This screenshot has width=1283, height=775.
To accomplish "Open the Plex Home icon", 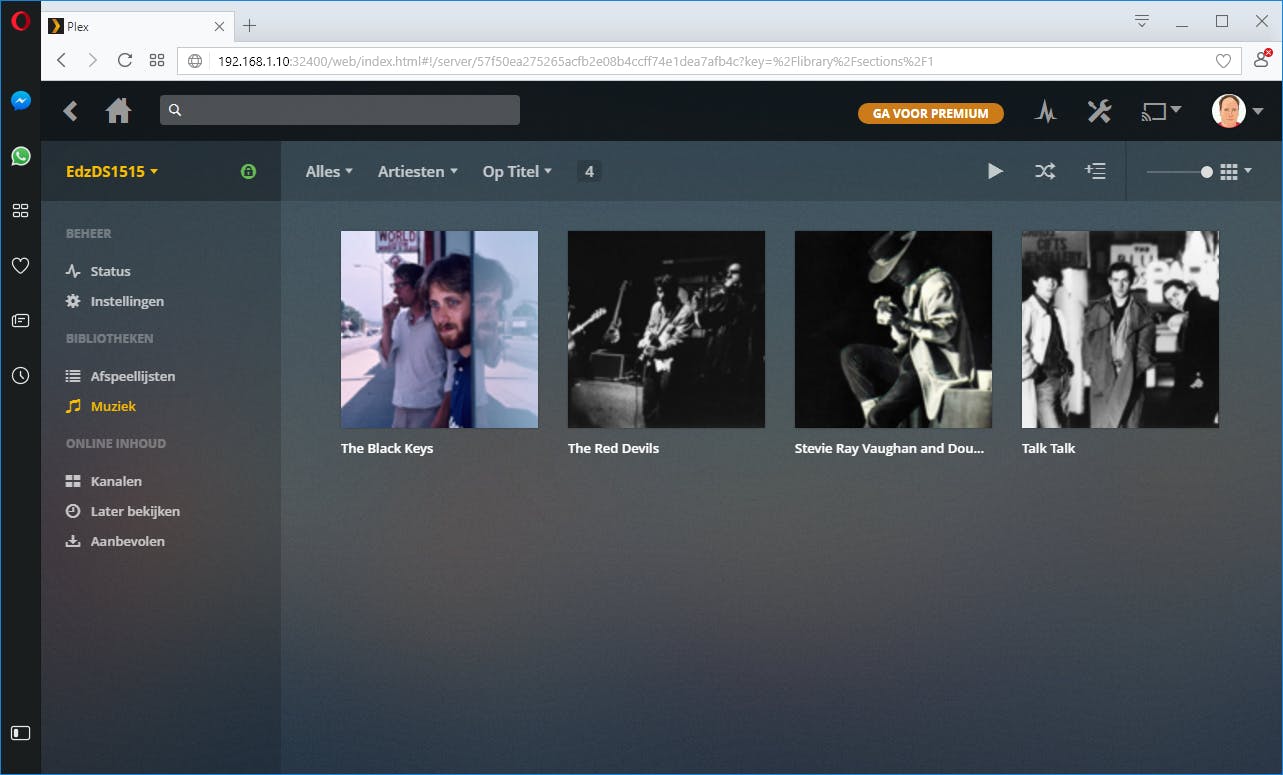I will [x=119, y=111].
